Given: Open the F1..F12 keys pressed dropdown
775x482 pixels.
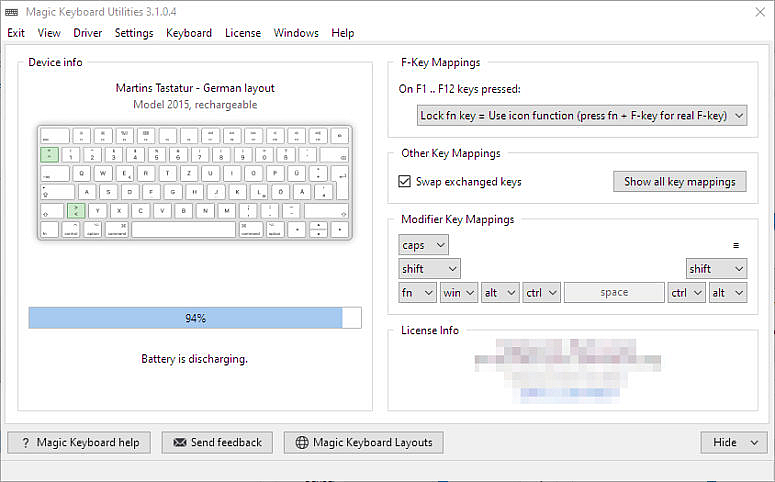Looking at the screenshot, I should pos(582,116).
